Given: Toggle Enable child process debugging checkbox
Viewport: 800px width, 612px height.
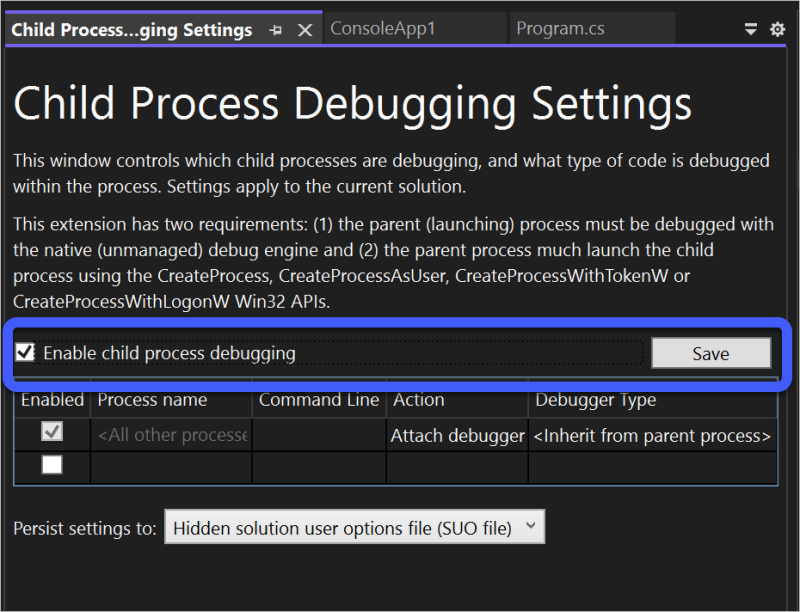Looking at the screenshot, I should tap(25, 352).
